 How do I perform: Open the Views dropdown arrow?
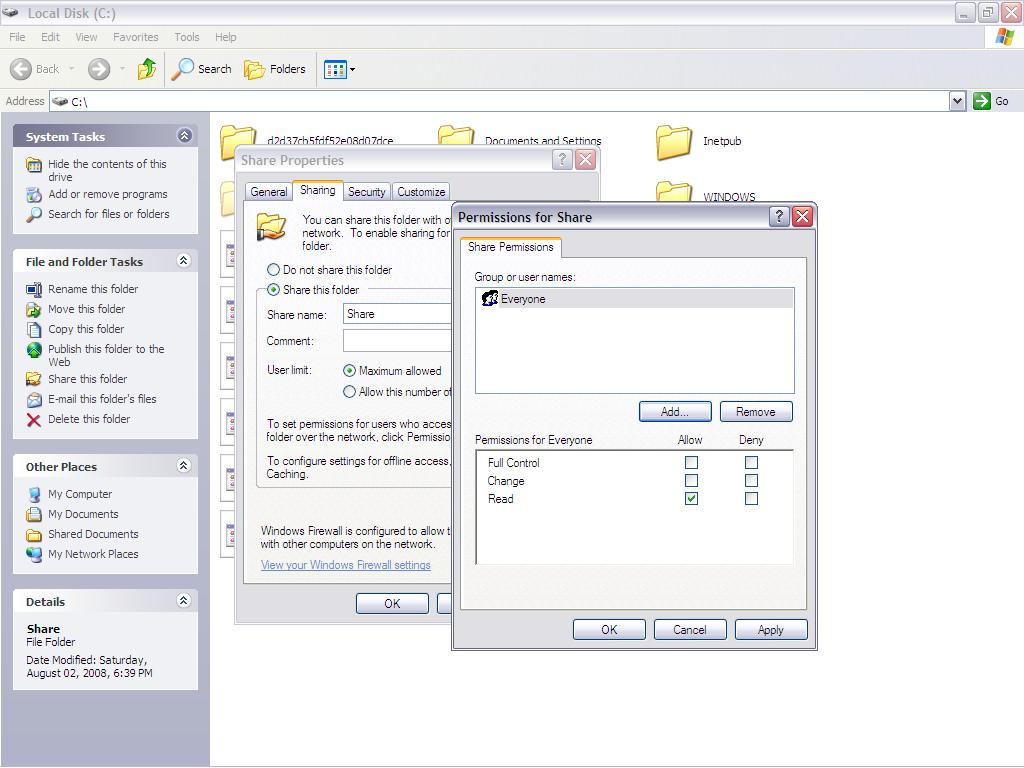click(x=353, y=69)
